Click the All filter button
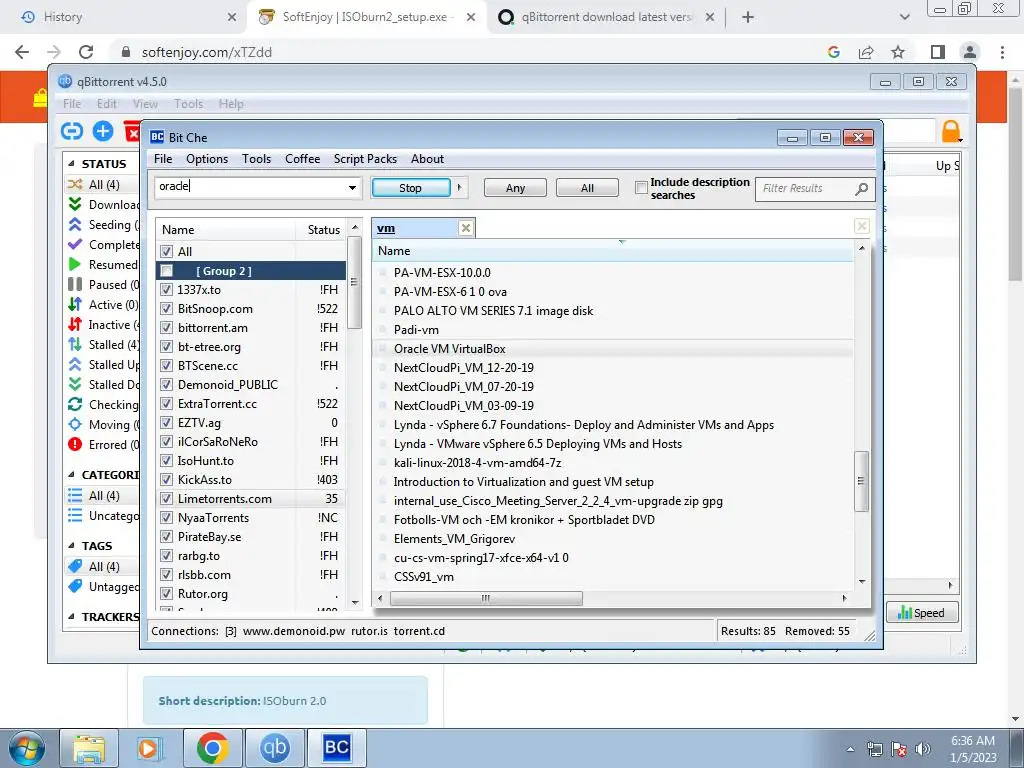This screenshot has height=768, width=1024. pos(587,187)
